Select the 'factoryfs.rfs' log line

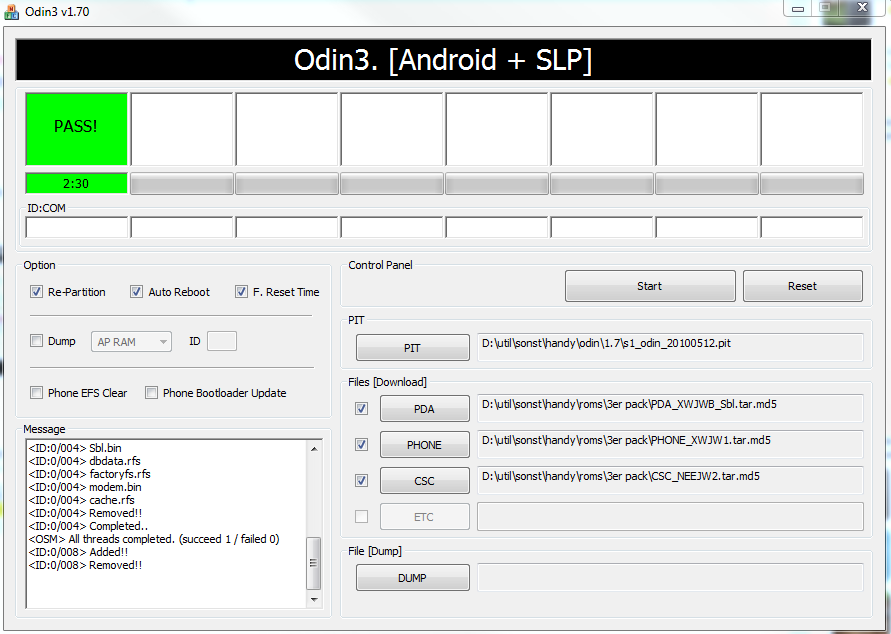point(89,474)
